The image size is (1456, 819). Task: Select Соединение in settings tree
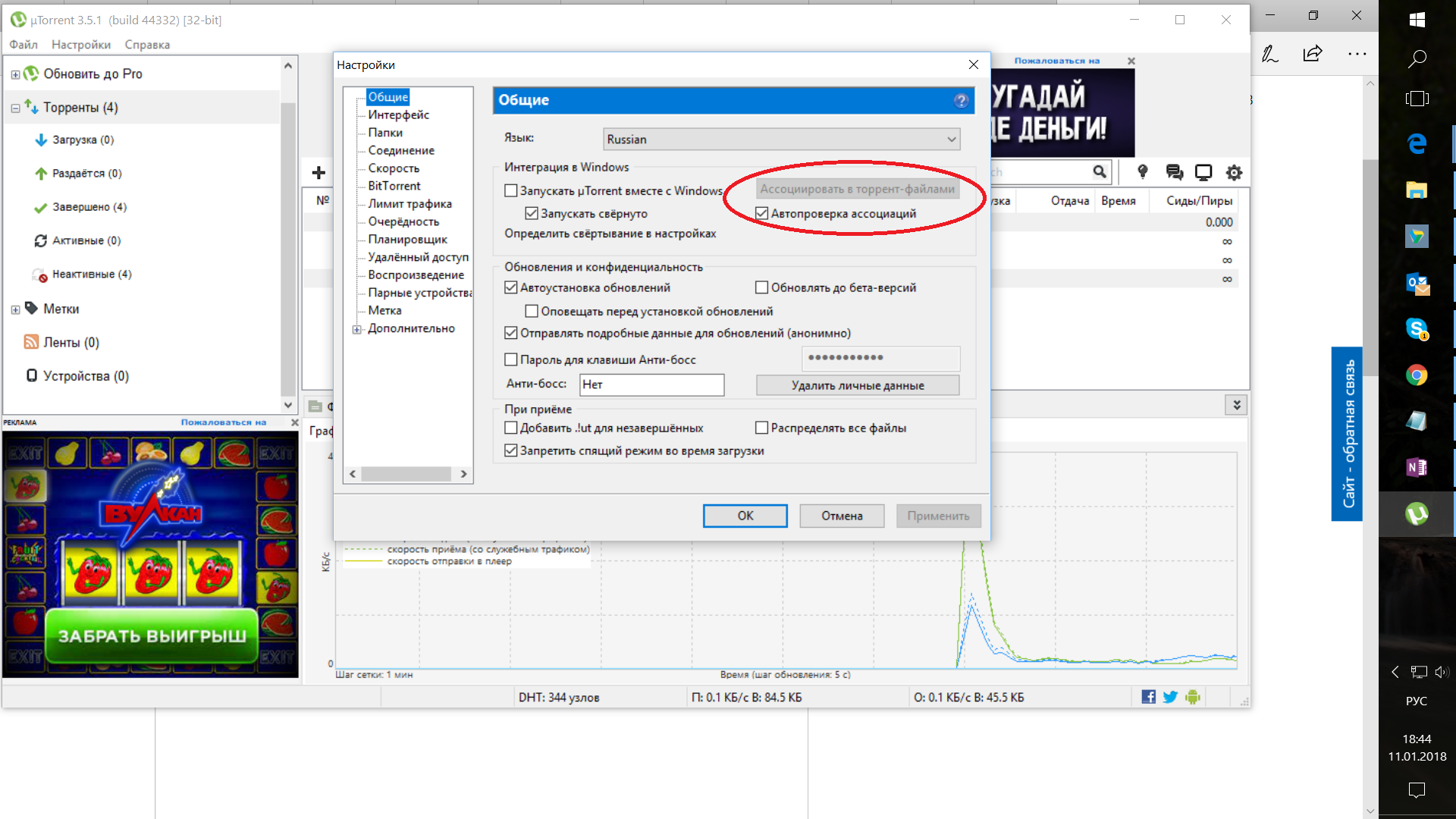pos(401,150)
